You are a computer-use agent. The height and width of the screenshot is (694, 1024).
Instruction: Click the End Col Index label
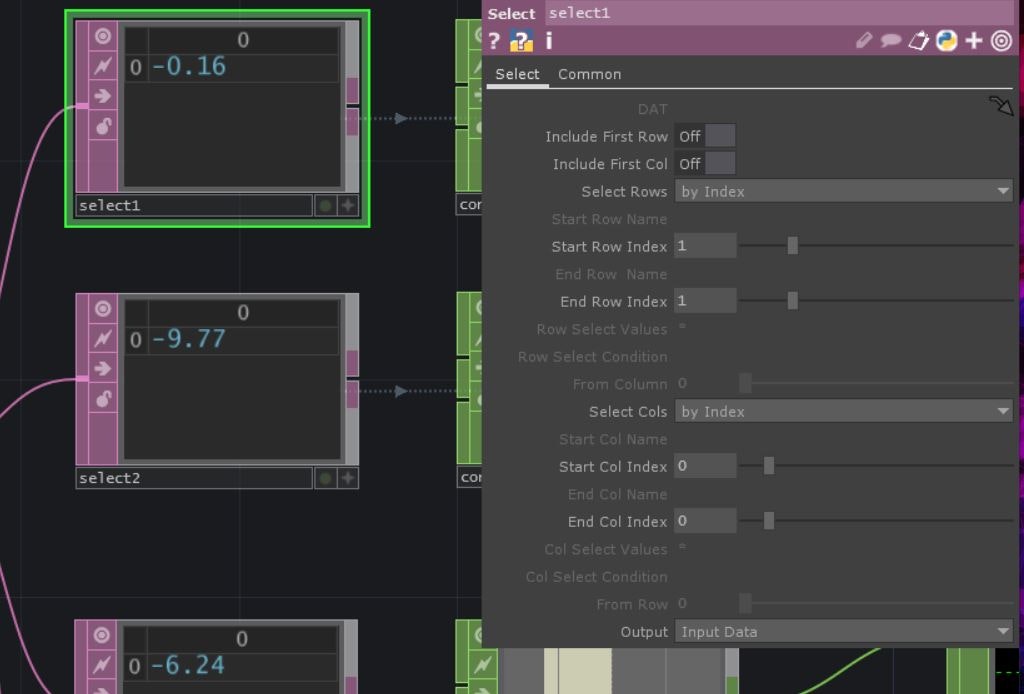(x=617, y=522)
